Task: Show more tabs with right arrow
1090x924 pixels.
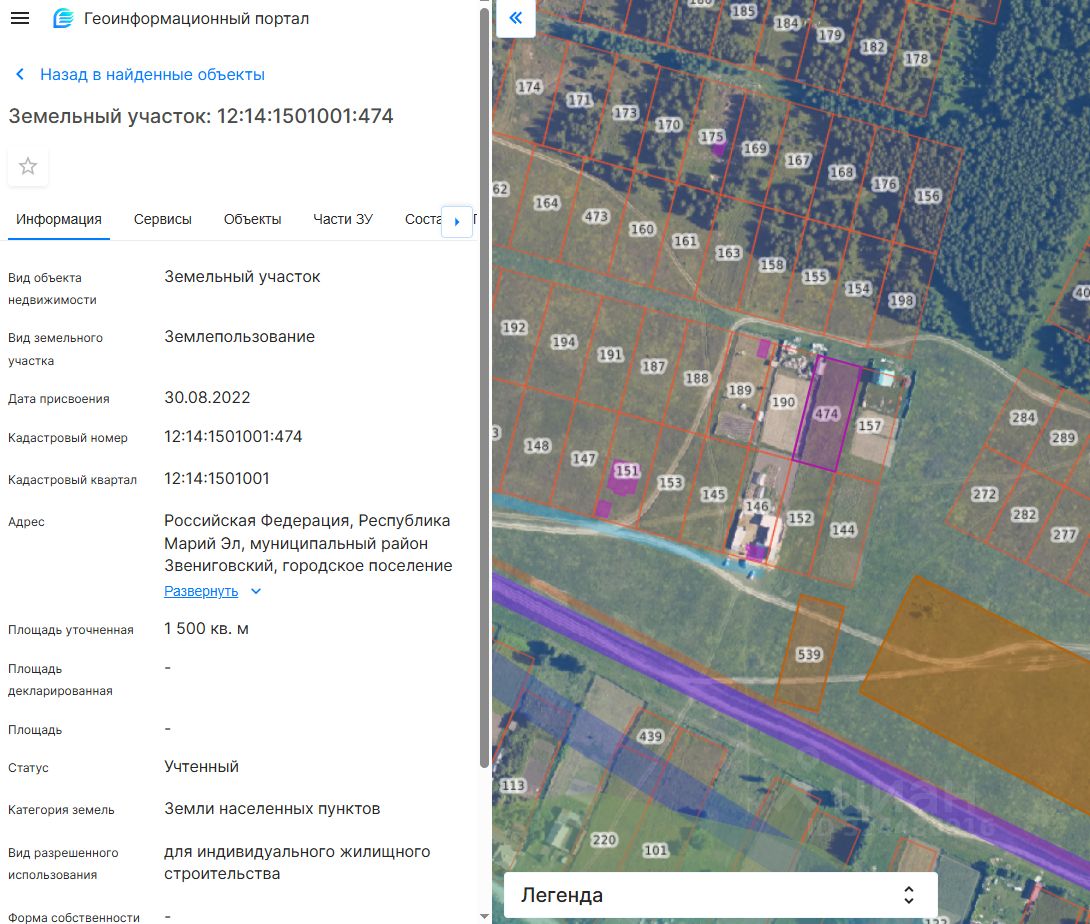Action: 457,222
